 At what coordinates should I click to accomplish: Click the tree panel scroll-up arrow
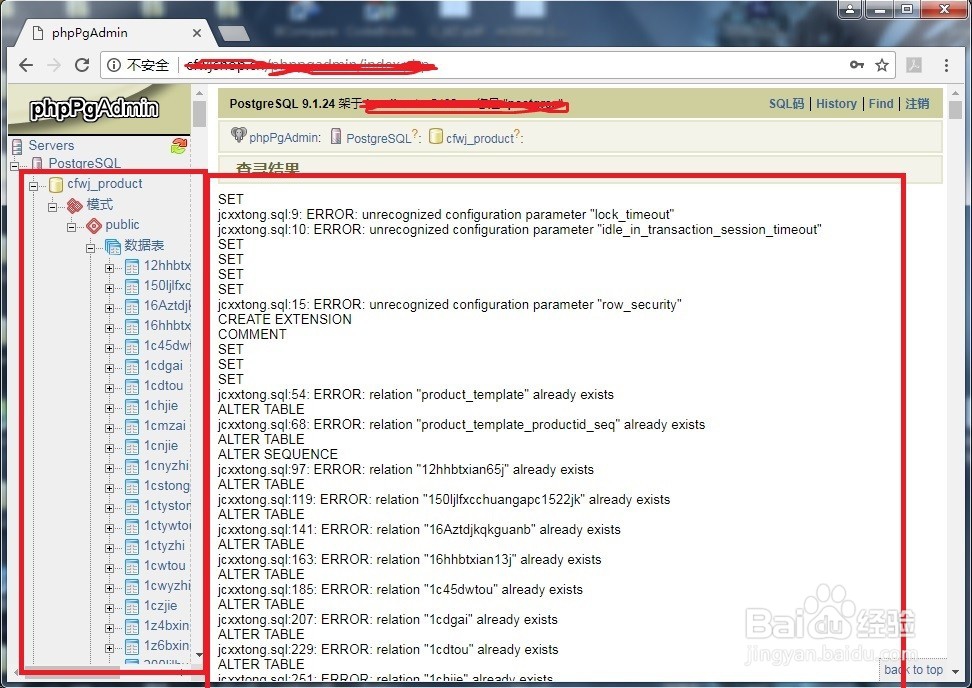pyautogui.click(x=199, y=93)
